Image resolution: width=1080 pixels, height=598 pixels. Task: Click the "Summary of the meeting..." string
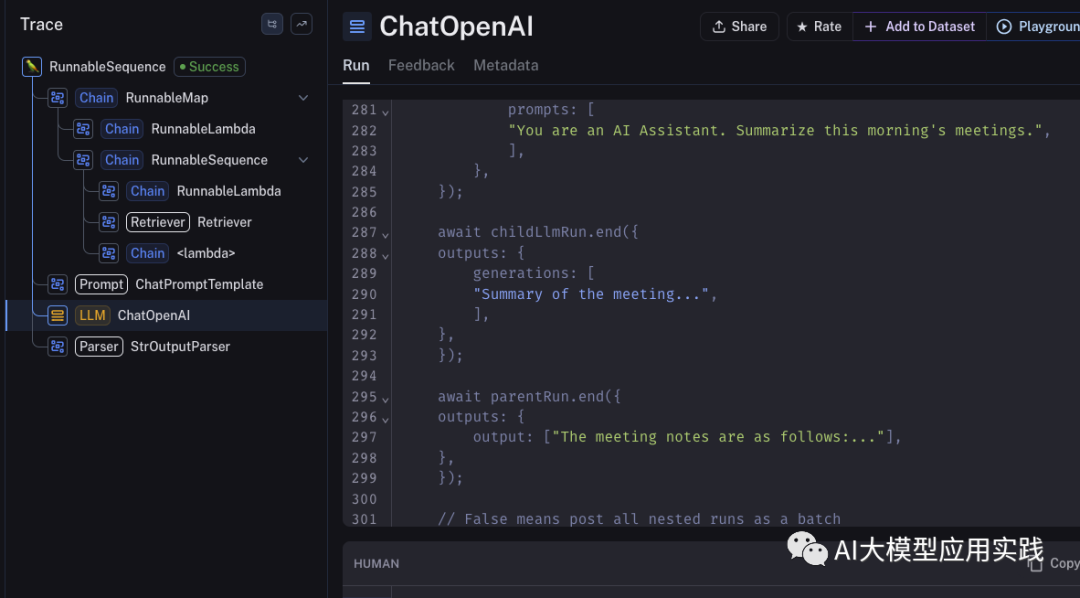[594, 294]
